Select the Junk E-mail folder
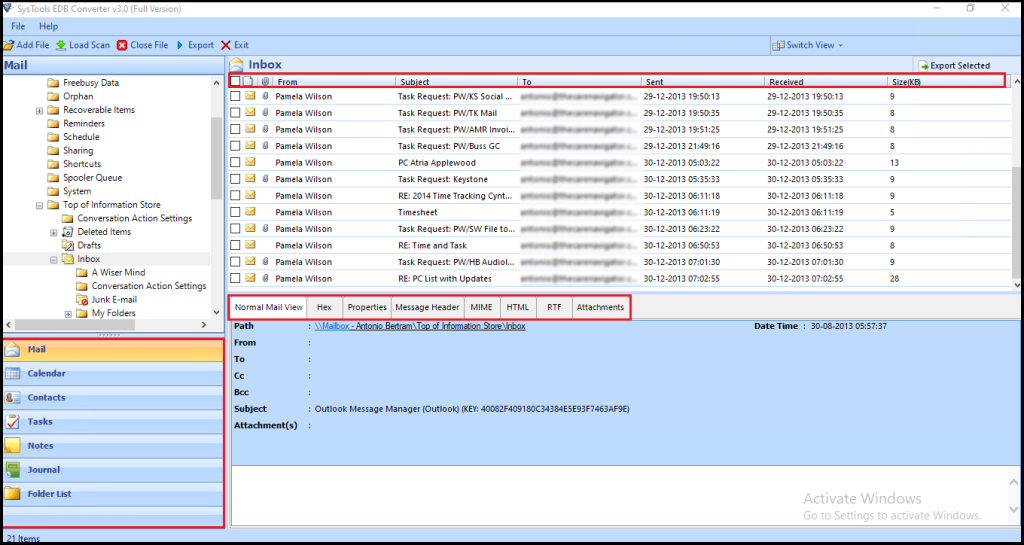The width and height of the screenshot is (1024, 545). coord(114,299)
